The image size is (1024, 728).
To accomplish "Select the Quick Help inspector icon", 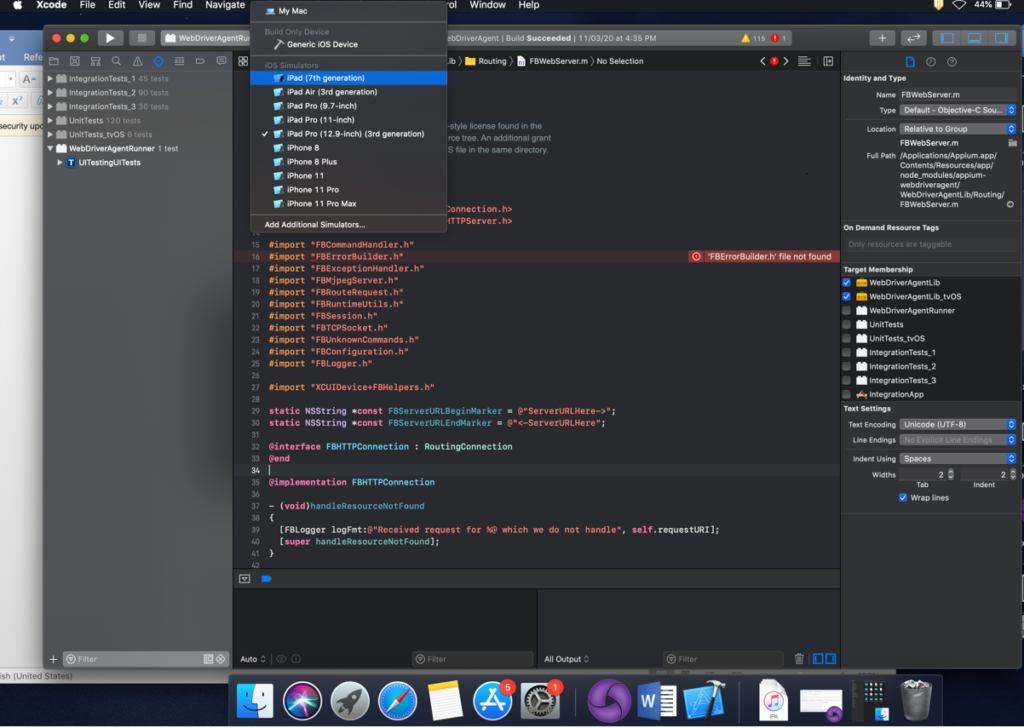I will click(x=952, y=62).
